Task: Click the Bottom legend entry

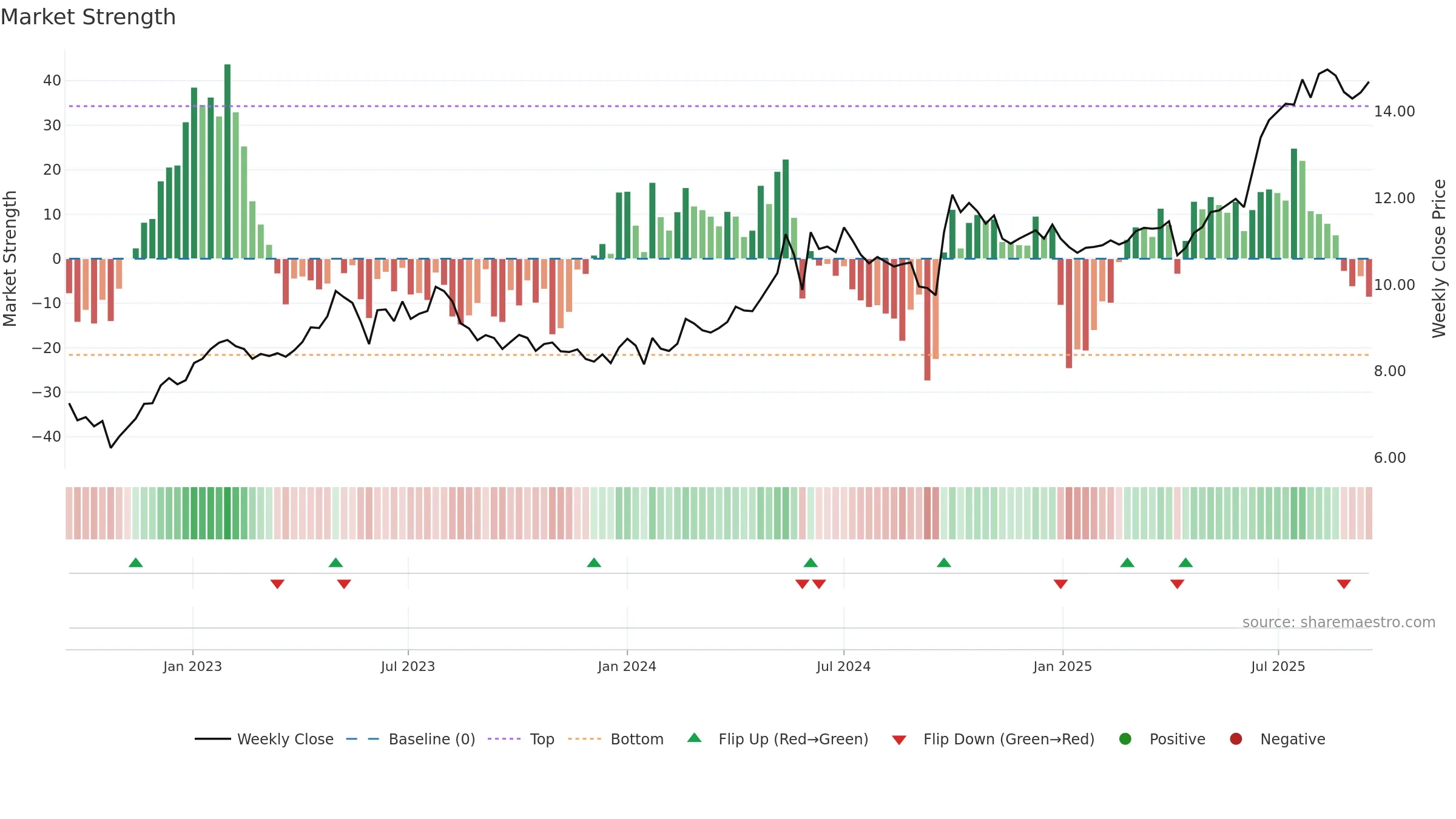Action: [x=616, y=739]
